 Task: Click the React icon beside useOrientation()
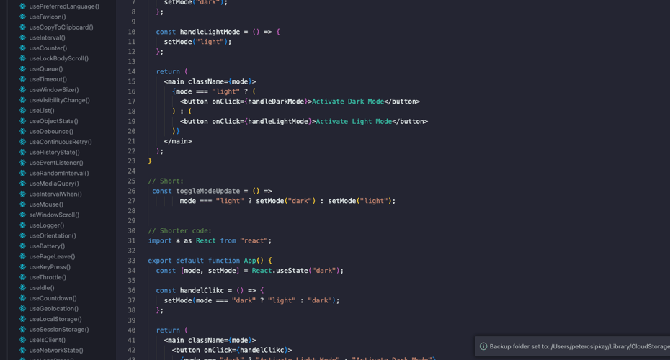(x=23, y=235)
